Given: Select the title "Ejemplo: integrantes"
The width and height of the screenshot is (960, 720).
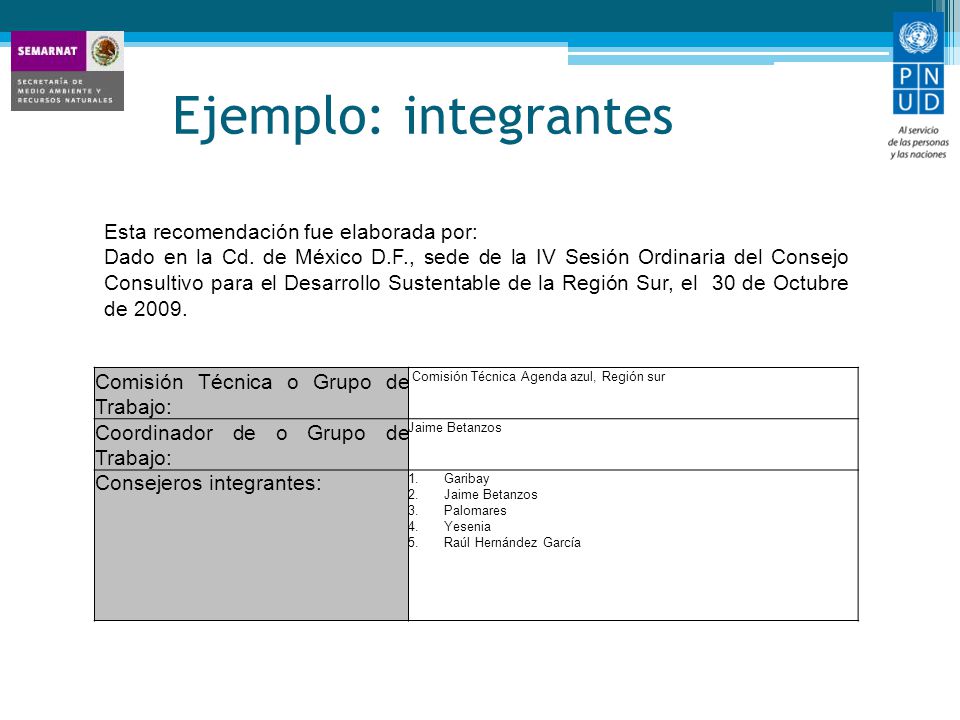Looking at the screenshot, I should tap(422, 116).
